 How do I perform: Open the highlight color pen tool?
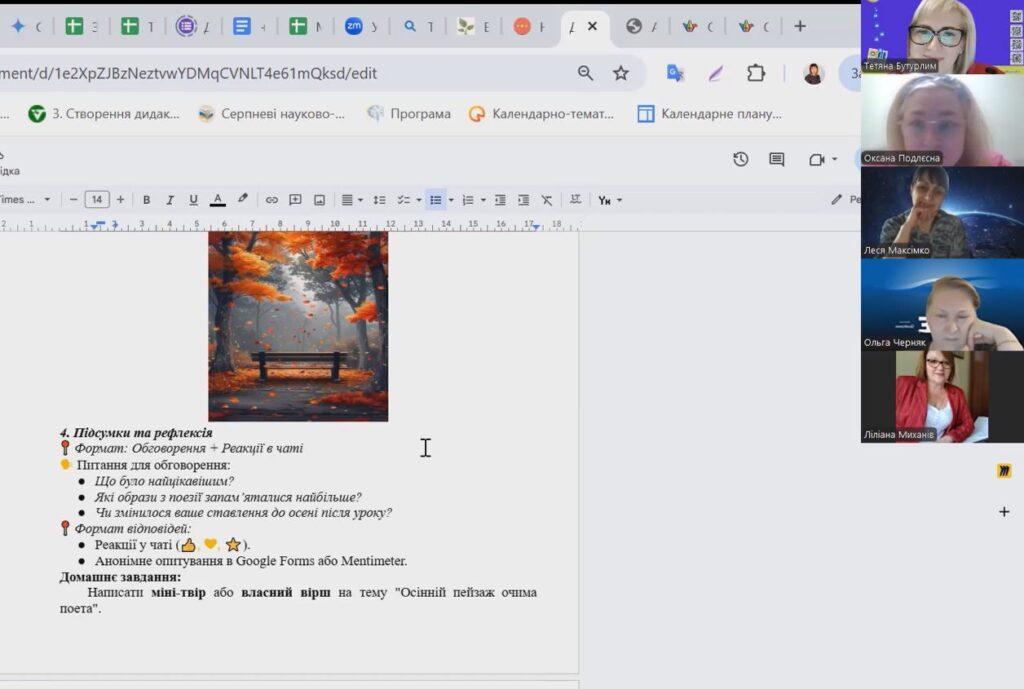click(242, 199)
